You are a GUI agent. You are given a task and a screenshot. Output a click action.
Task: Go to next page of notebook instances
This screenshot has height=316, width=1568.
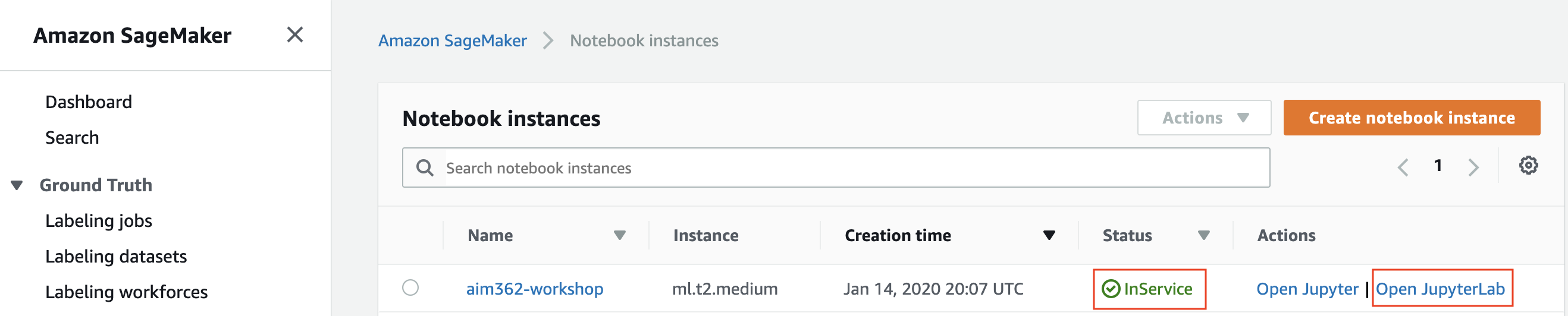pos(1473,167)
